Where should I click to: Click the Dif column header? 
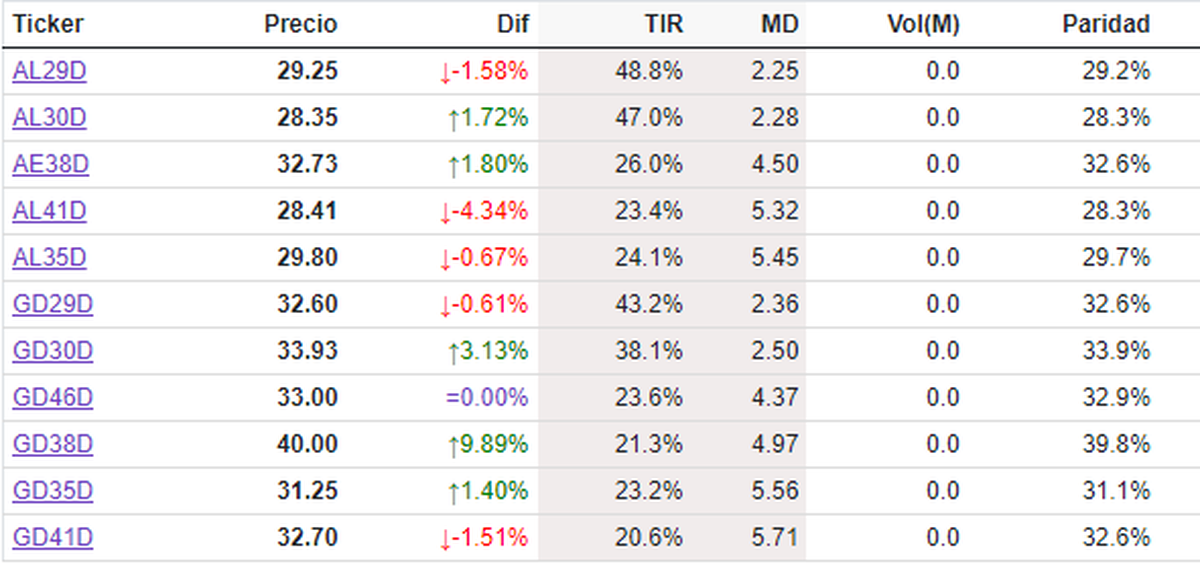(511, 24)
